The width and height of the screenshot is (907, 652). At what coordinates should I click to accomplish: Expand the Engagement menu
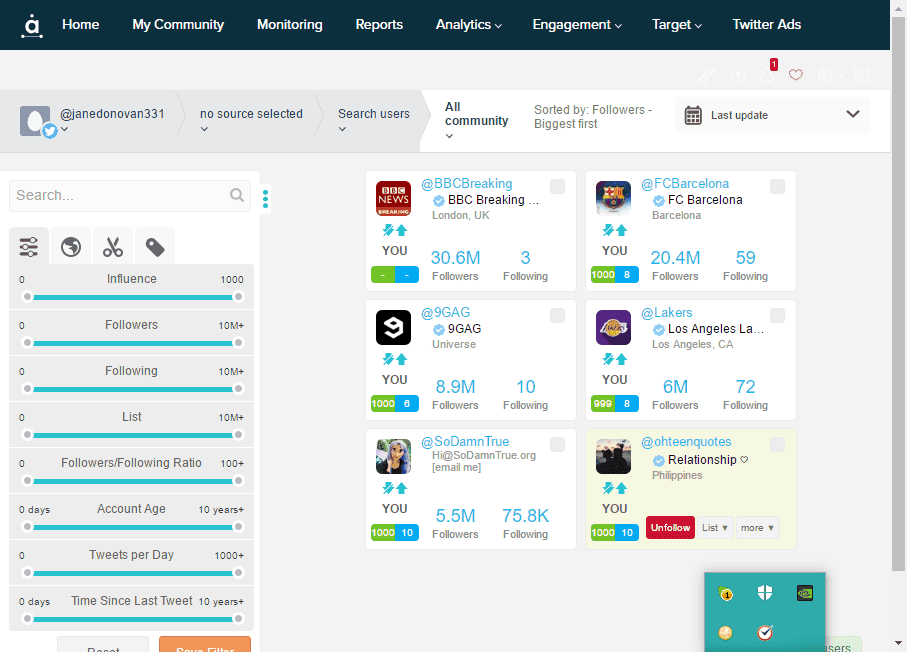tap(577, 24)
